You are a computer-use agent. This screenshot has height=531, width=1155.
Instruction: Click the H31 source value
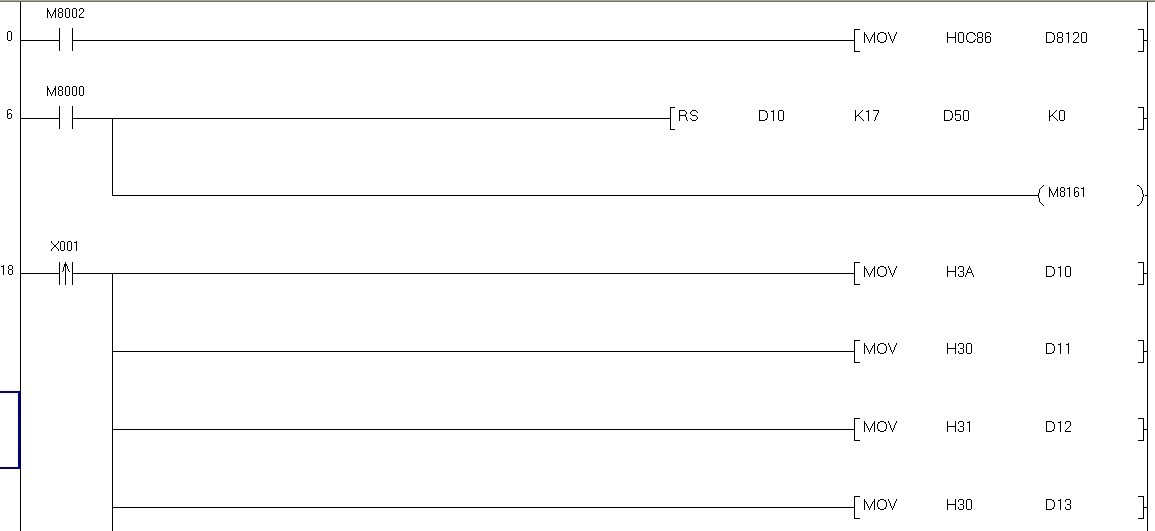point(959,427)
